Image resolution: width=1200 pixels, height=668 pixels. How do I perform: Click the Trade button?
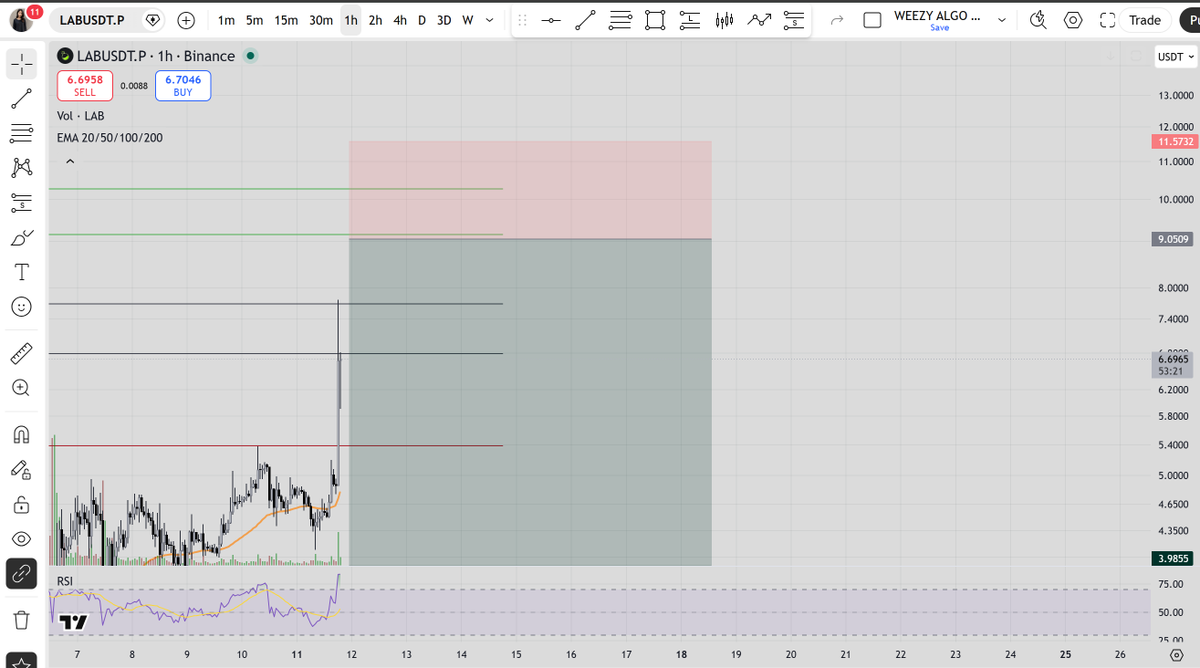(1145, 20)
